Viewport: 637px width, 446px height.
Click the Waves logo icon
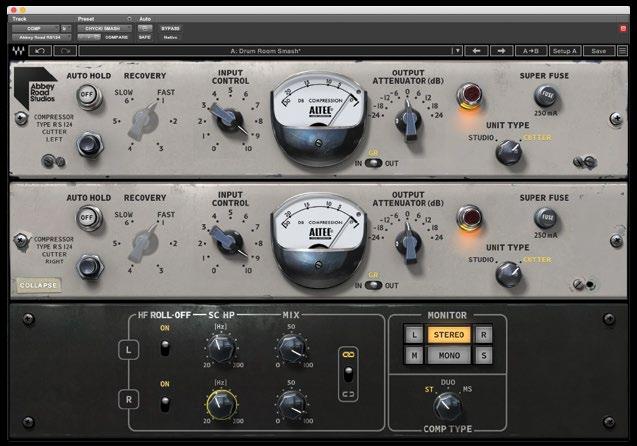18,51
